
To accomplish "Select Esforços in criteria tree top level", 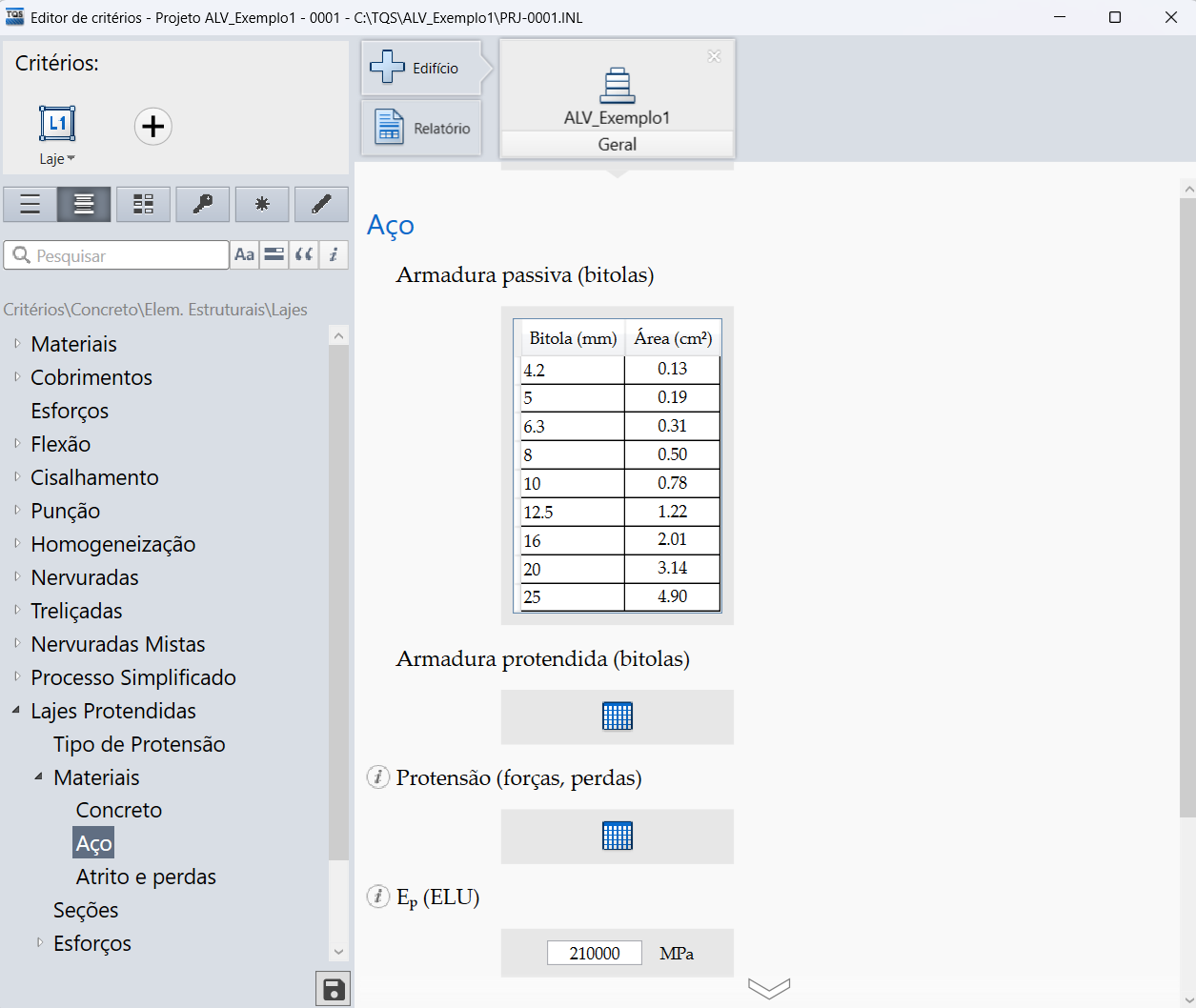I will click(70, 411).
